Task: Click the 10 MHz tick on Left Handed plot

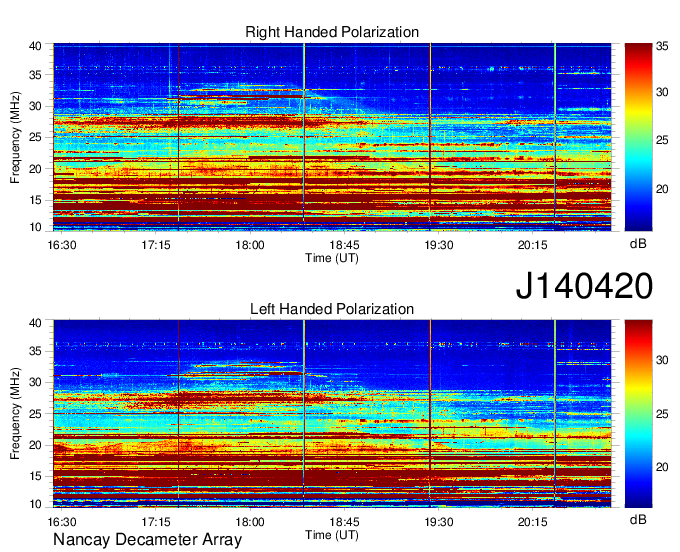Action: [x=35, y=504]
